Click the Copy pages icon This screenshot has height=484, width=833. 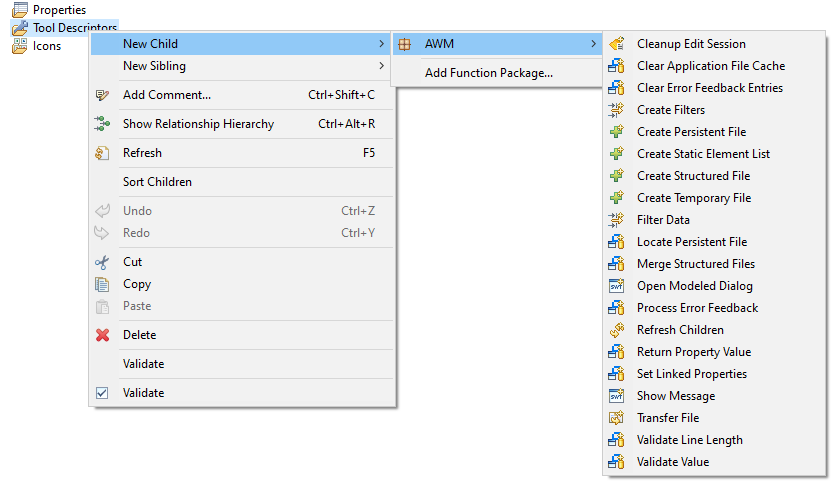102,284
